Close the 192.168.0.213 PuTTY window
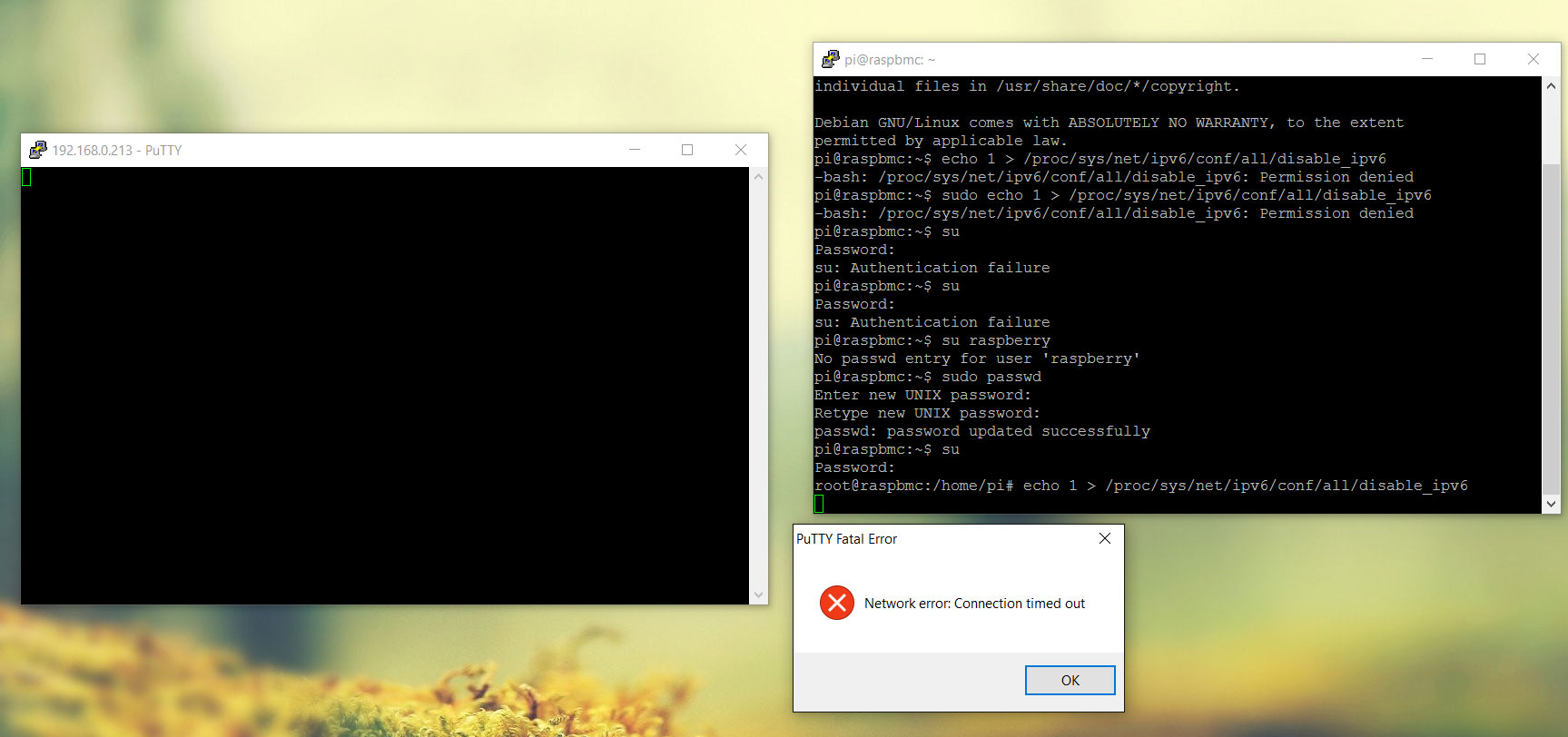 741,150
